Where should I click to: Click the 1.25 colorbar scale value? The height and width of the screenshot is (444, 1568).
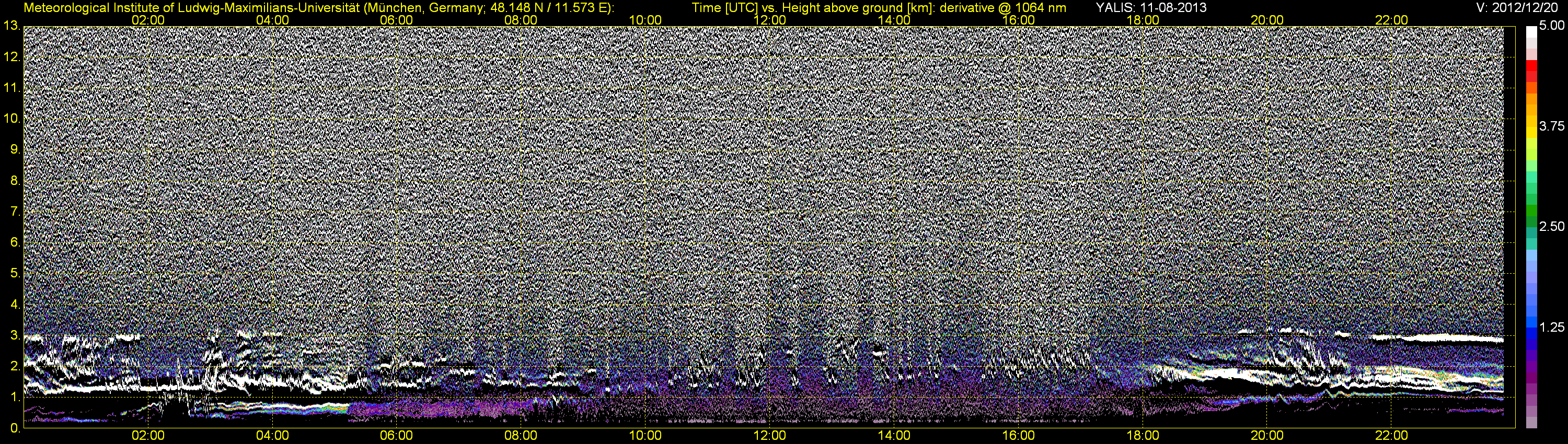point(1552,327)
